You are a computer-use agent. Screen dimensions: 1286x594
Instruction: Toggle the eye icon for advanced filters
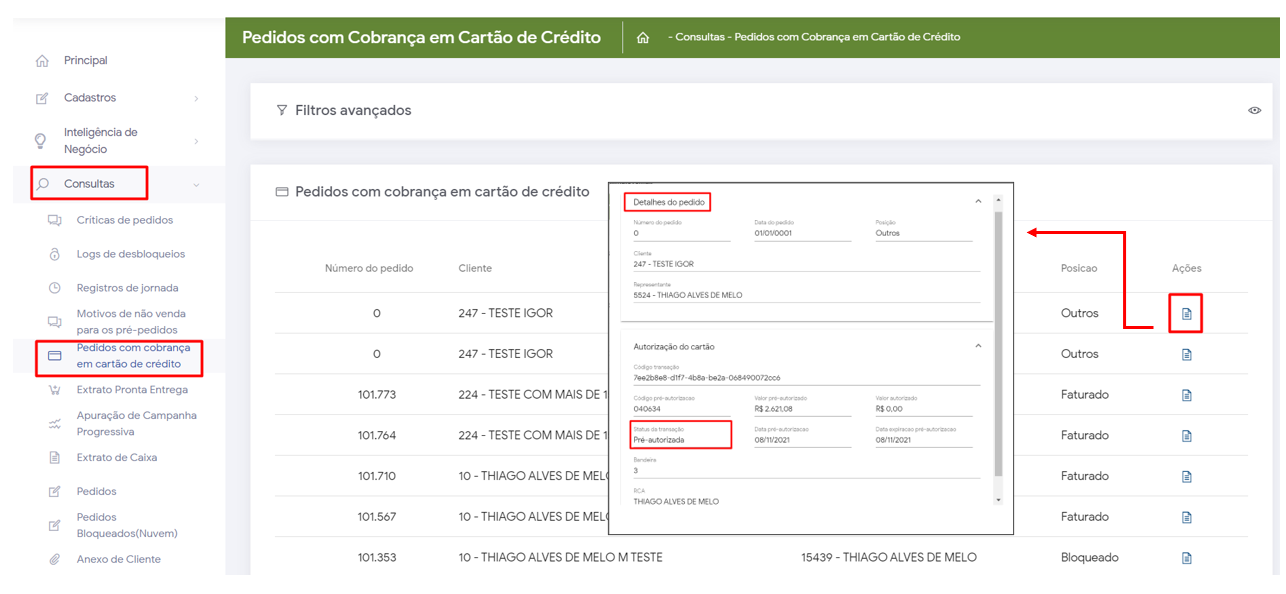[1254, 110]
